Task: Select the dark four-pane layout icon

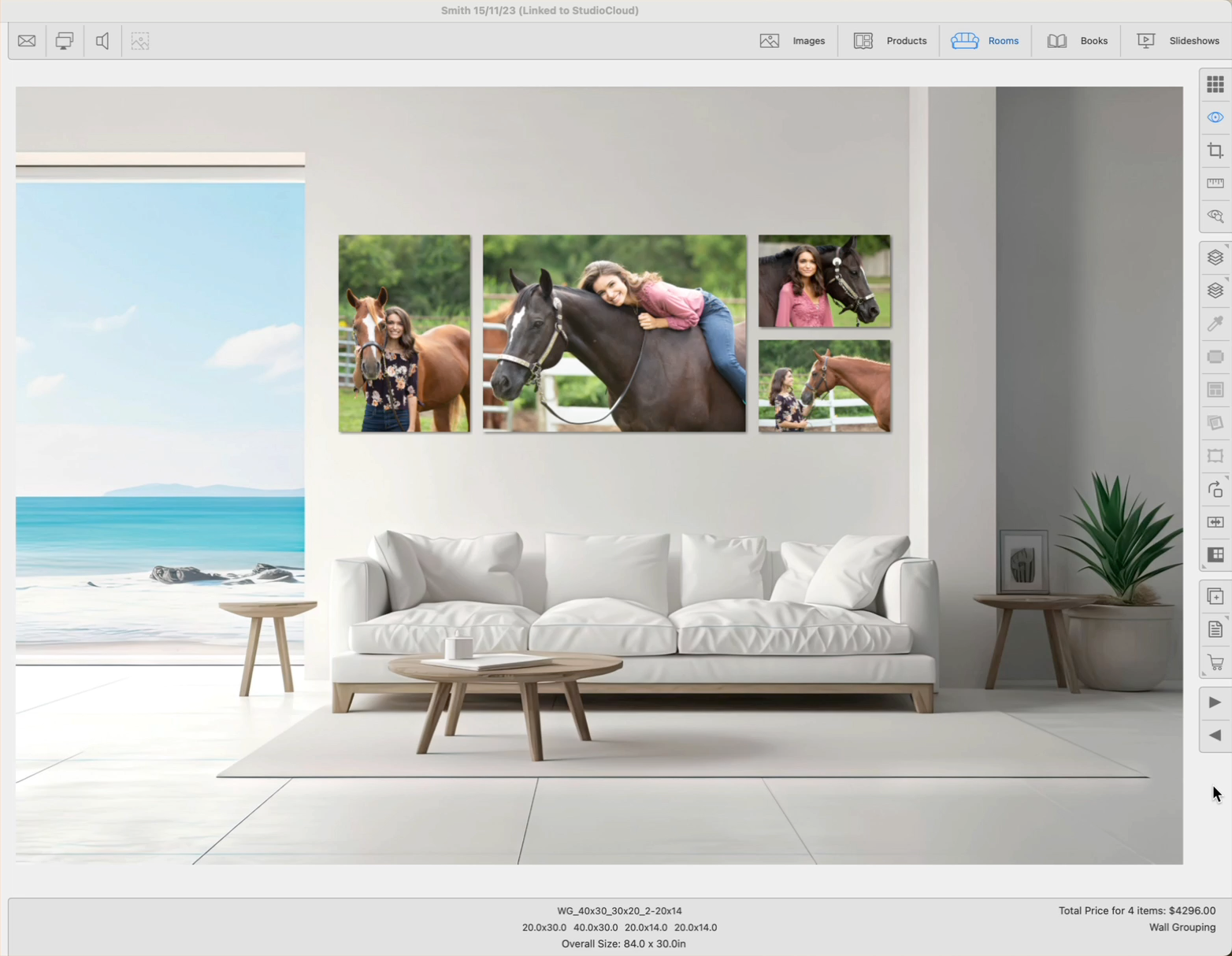Action: tap(1215, 555)
